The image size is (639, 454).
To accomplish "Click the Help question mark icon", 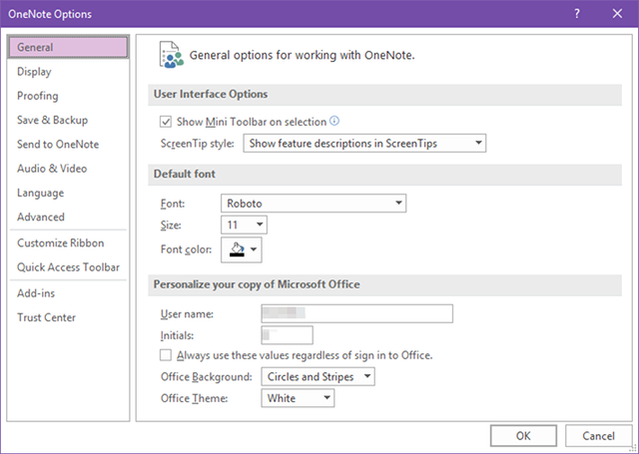I will tap(577, 13).
